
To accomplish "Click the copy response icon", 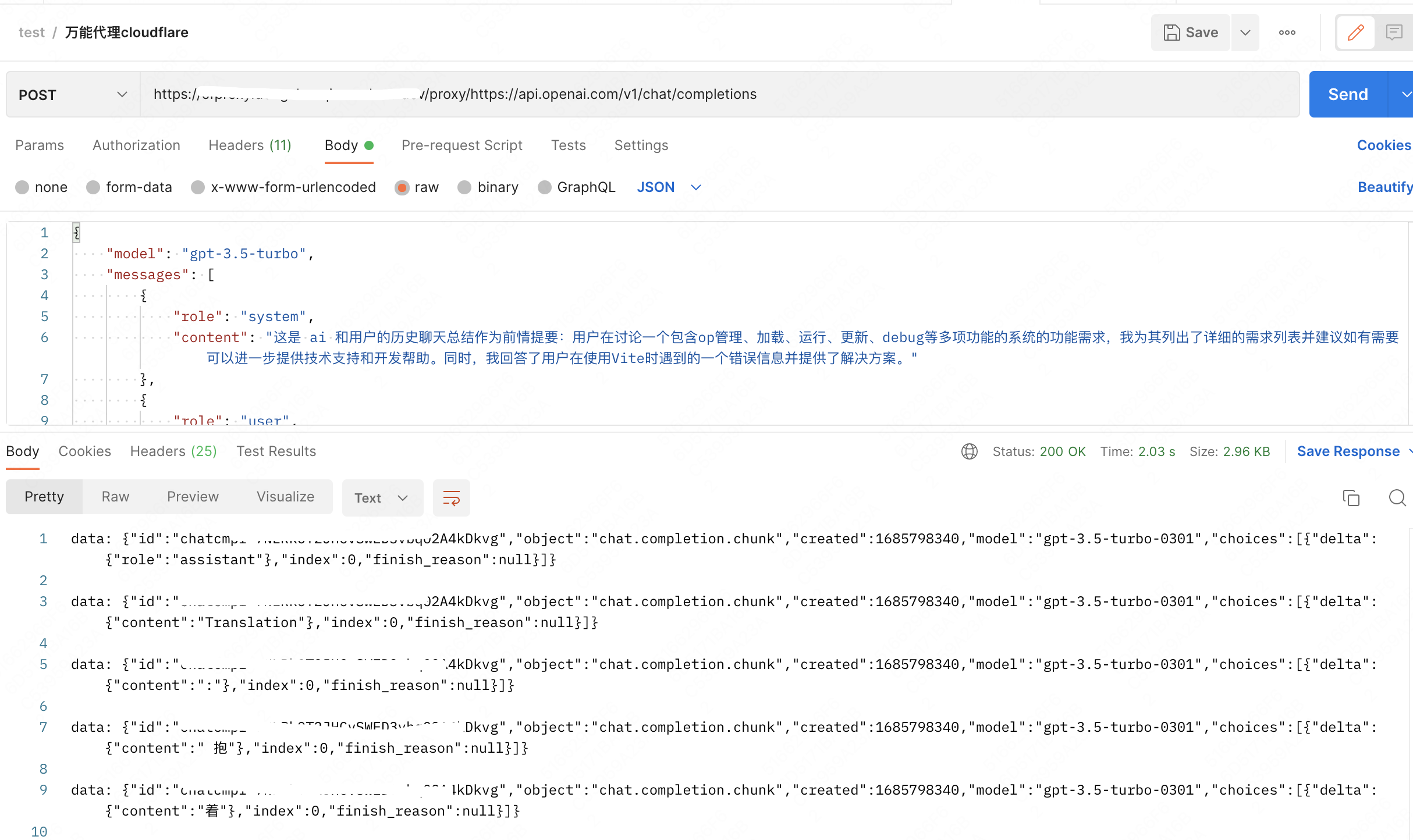I will [1351, 498].
